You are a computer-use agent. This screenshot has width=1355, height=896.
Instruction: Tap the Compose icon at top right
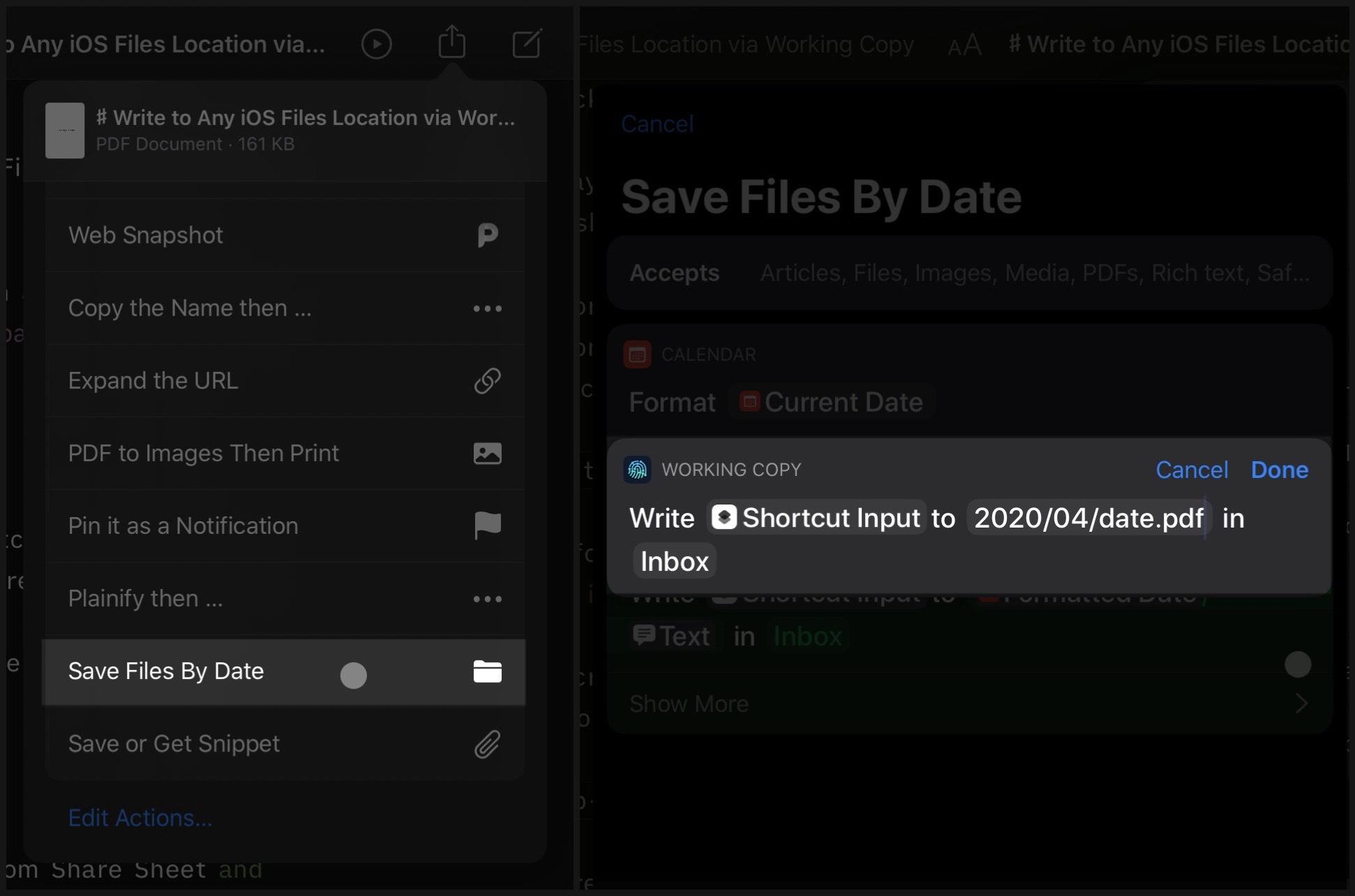tap(527, 43)
